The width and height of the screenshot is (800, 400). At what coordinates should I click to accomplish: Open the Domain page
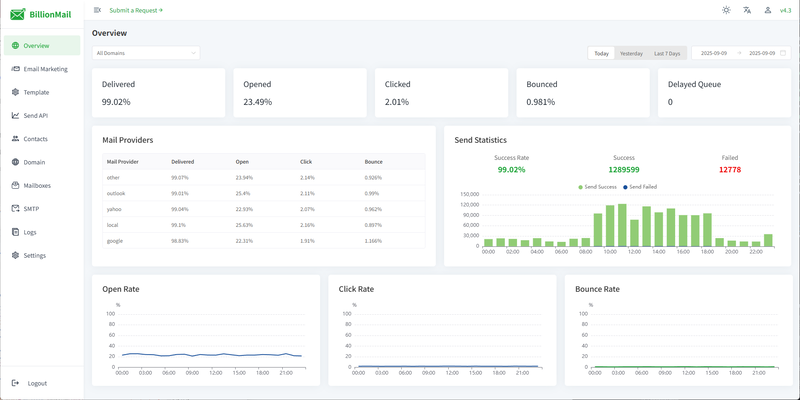tap(42, 162)
